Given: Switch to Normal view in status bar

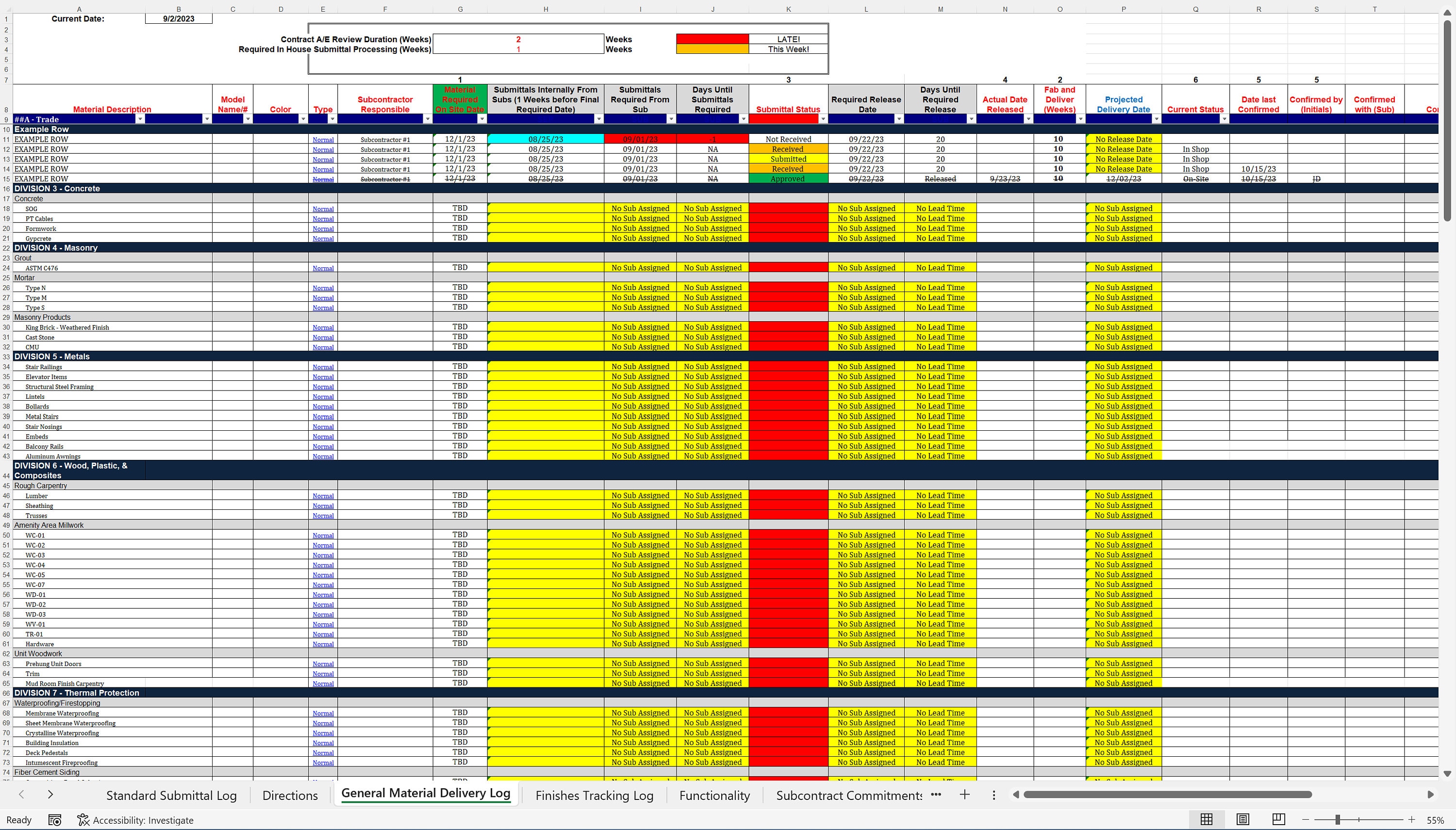Looking at the screenshot, I should tap(1206, 820).
